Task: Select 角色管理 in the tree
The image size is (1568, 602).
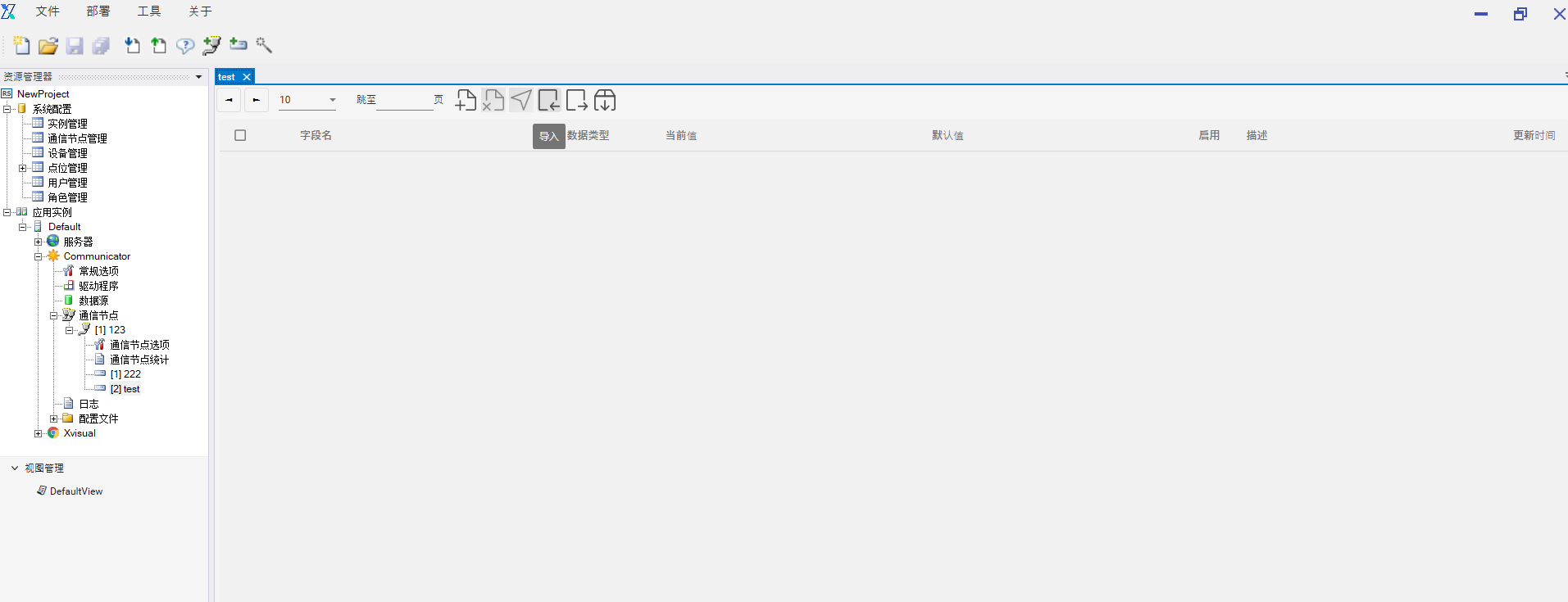Action: point(67,197)
